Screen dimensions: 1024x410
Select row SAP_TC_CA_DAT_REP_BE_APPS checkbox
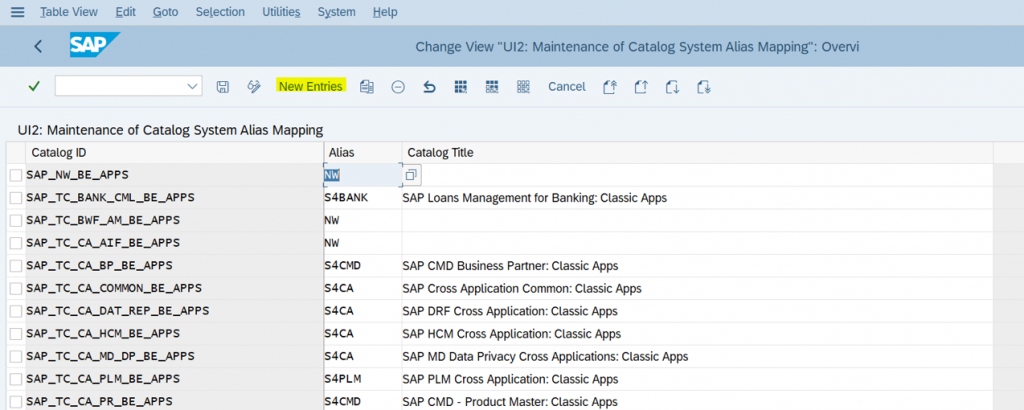(x=16, y=311)
